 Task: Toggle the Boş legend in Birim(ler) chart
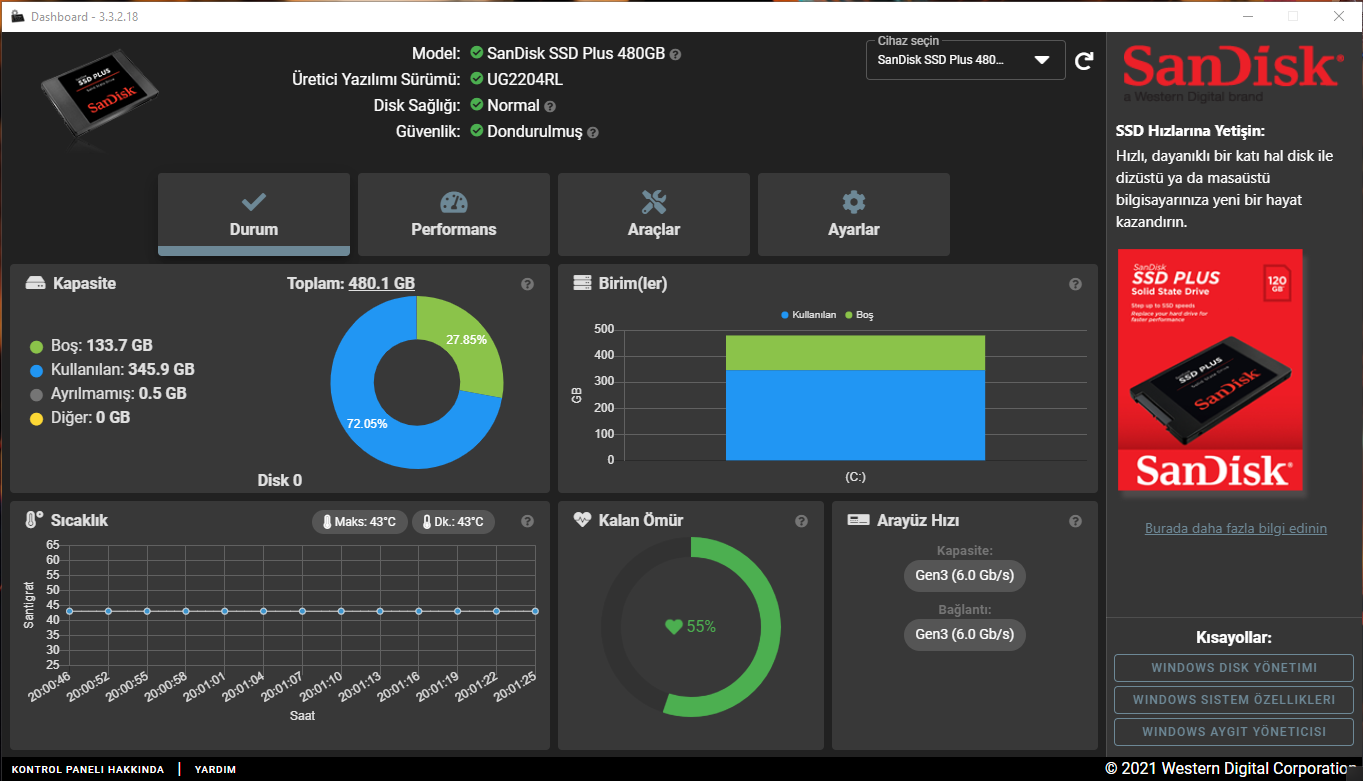pyautogui.click(x=859, y=315)
